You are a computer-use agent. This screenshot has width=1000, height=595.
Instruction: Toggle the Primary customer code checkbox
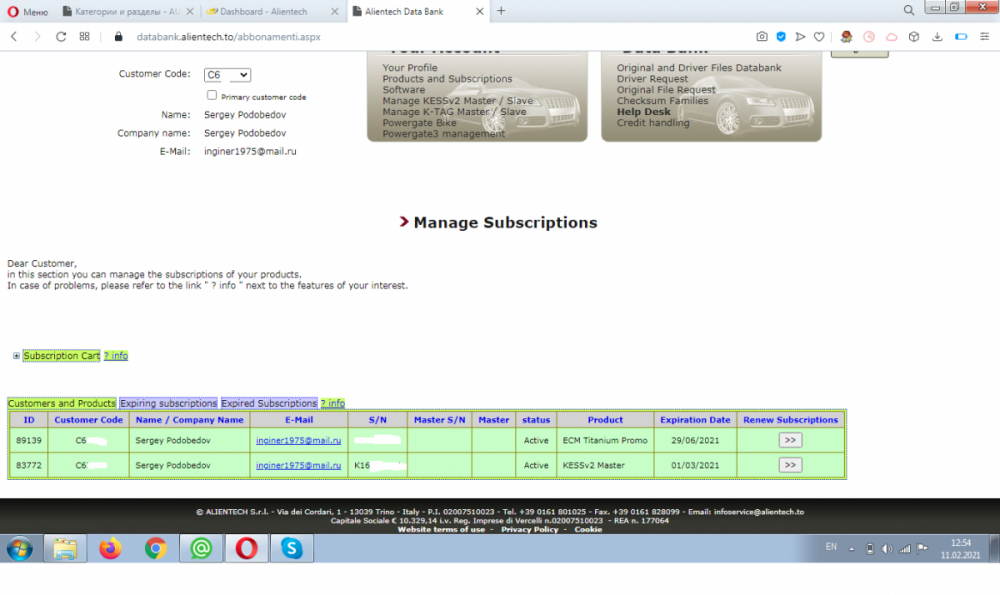(212, 95)
